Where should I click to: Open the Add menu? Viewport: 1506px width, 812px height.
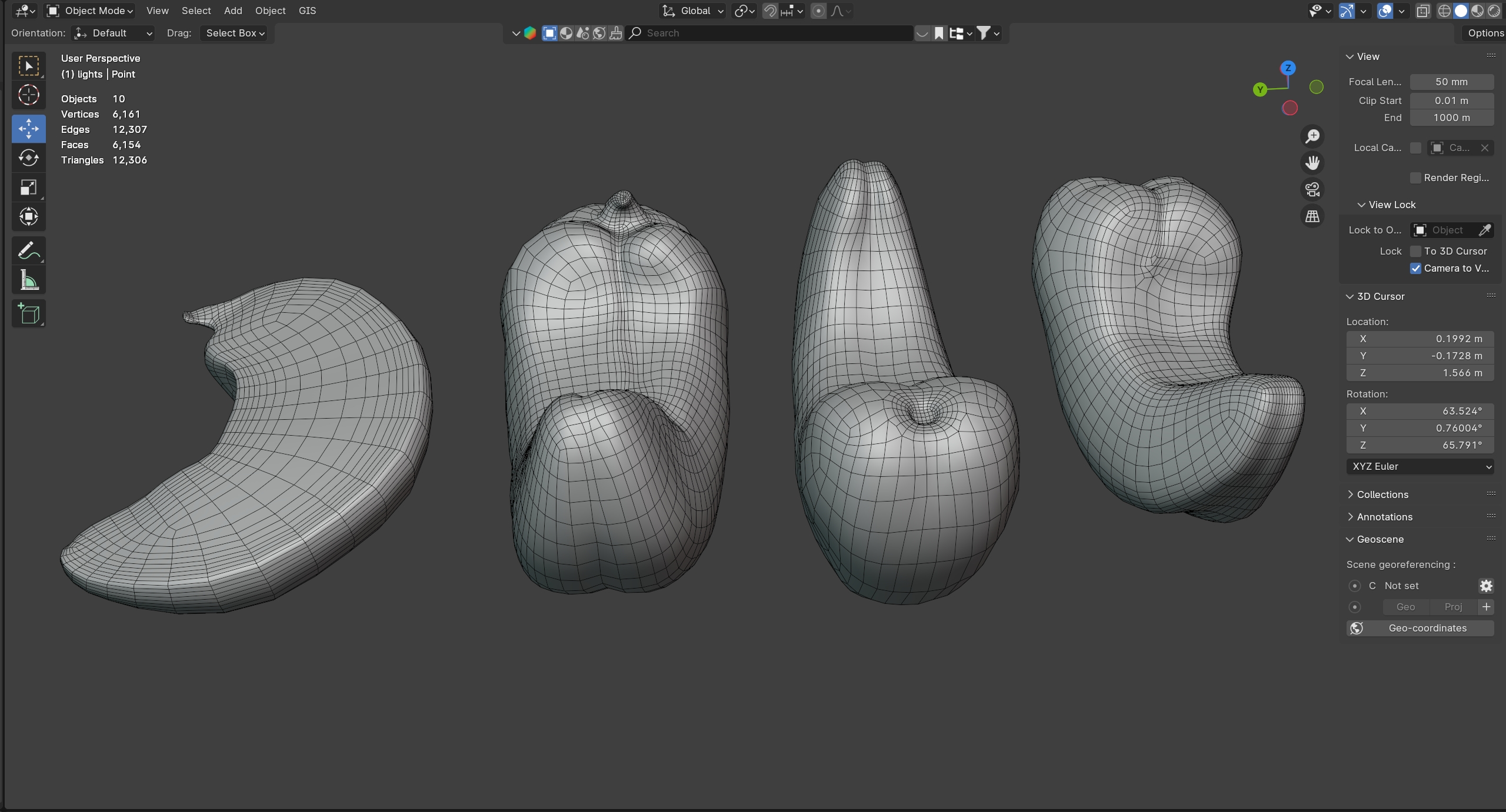pos(233,11)
